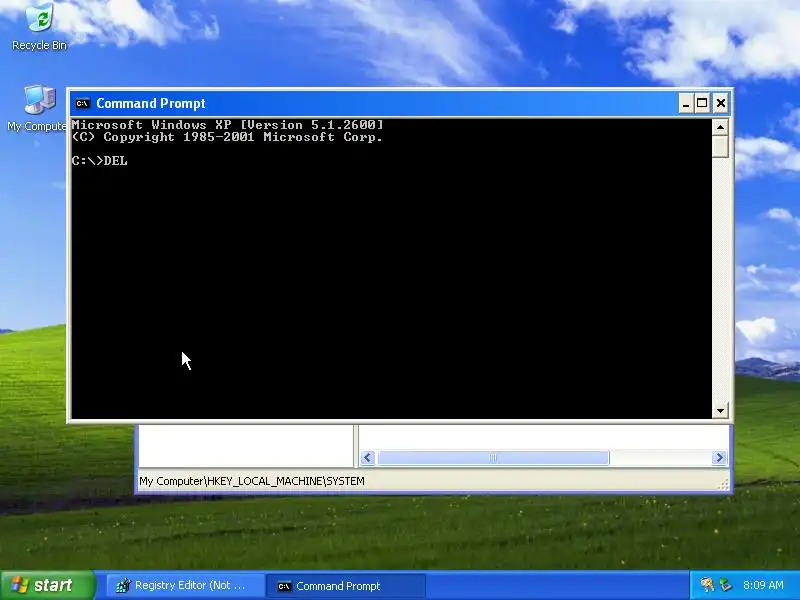Select the My Computer desktop icon
This screenshot has width=800, height=600.
pyautogui.click(x=38, y=108)
